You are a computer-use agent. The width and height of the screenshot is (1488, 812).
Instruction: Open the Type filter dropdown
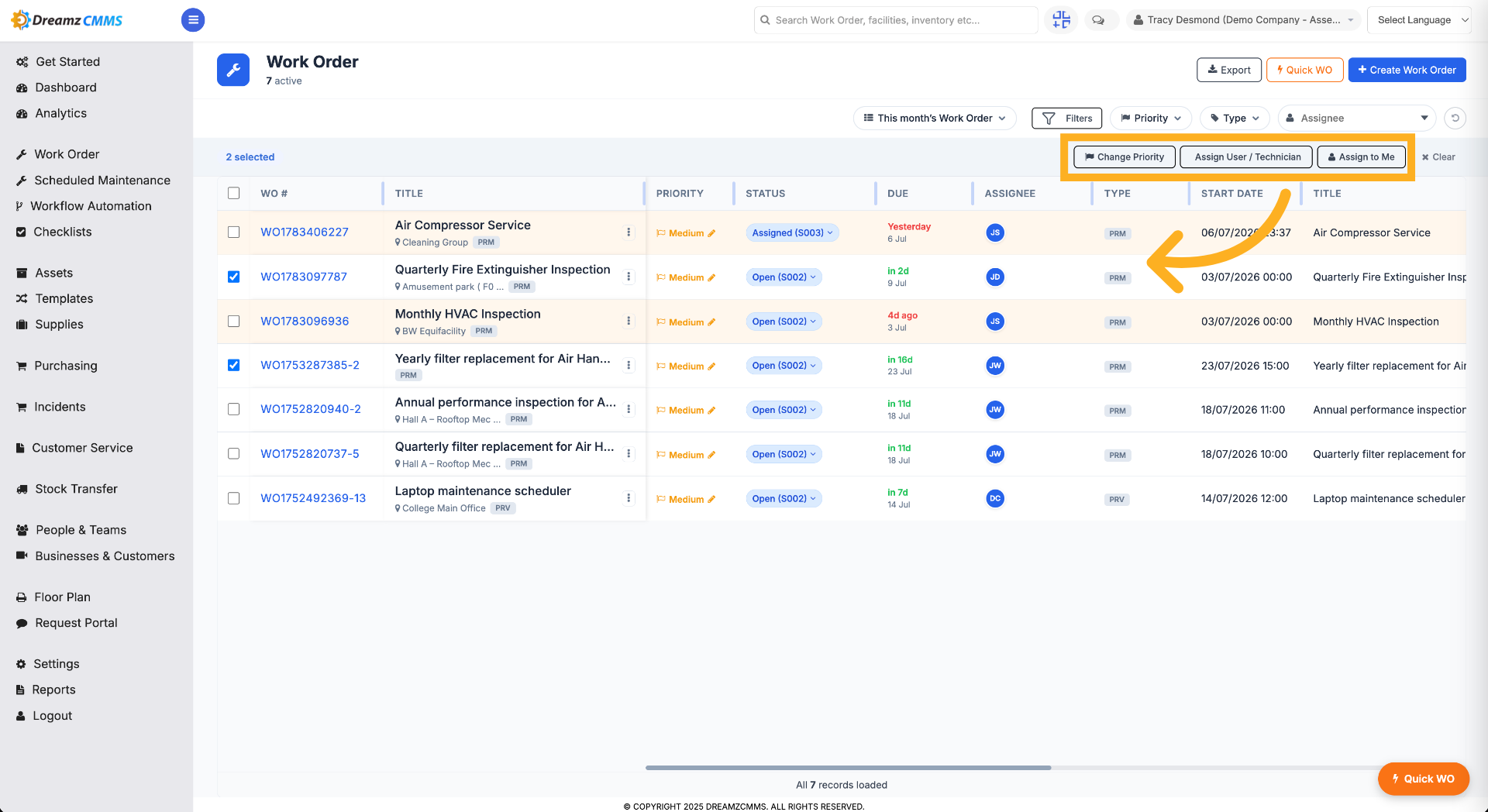(1235, 118)
